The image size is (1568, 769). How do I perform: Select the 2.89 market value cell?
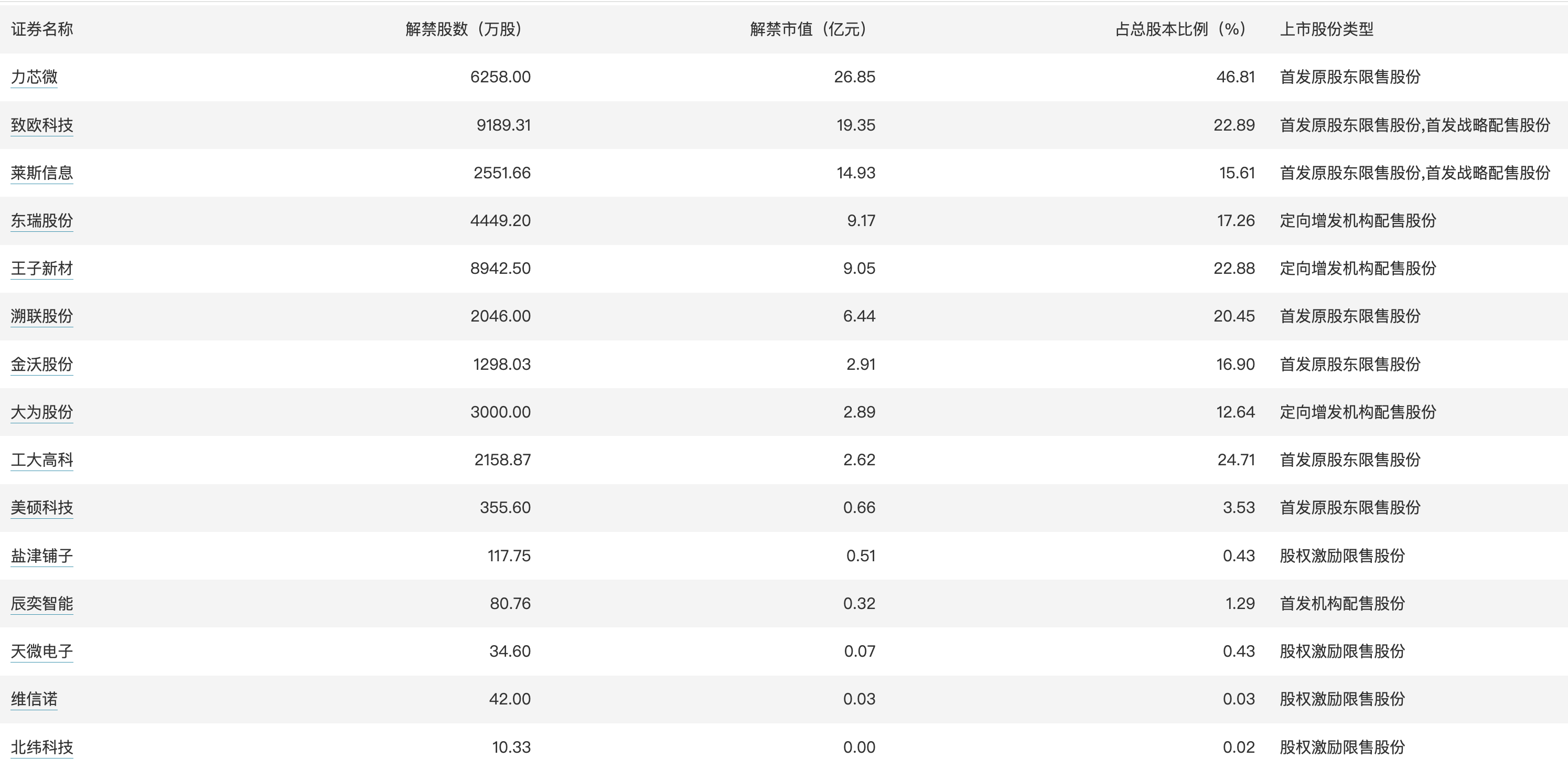pos(859,412)
